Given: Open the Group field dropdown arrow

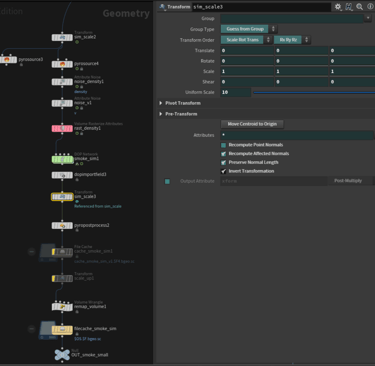Looking at the screenshot, I should (368, 18).
